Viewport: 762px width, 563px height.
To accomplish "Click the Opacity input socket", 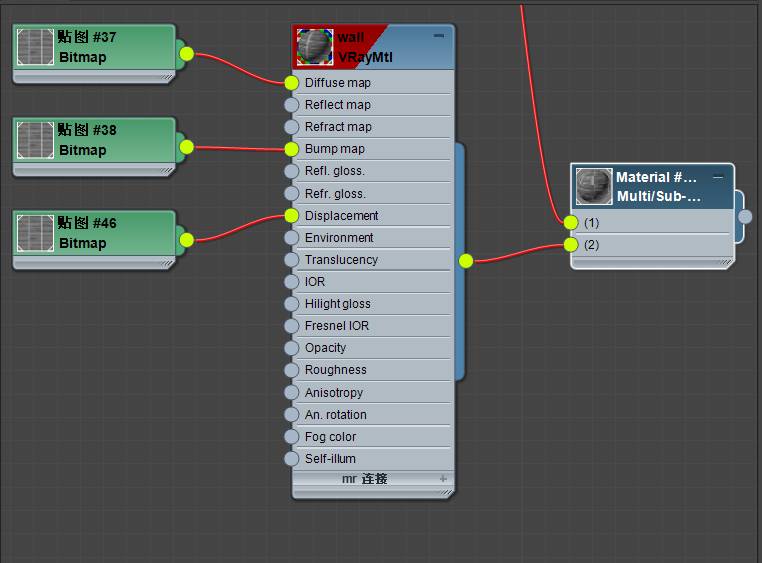I will [x=291, y=348].
